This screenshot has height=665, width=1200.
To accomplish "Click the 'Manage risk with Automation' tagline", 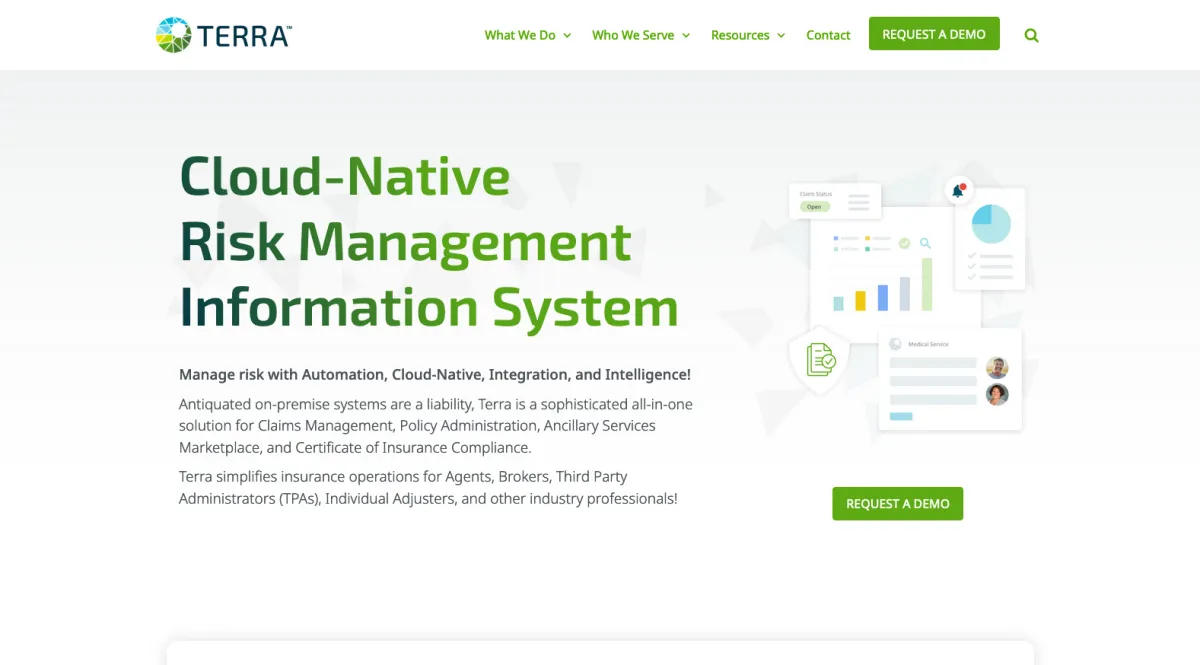I will tap(435, 374).
